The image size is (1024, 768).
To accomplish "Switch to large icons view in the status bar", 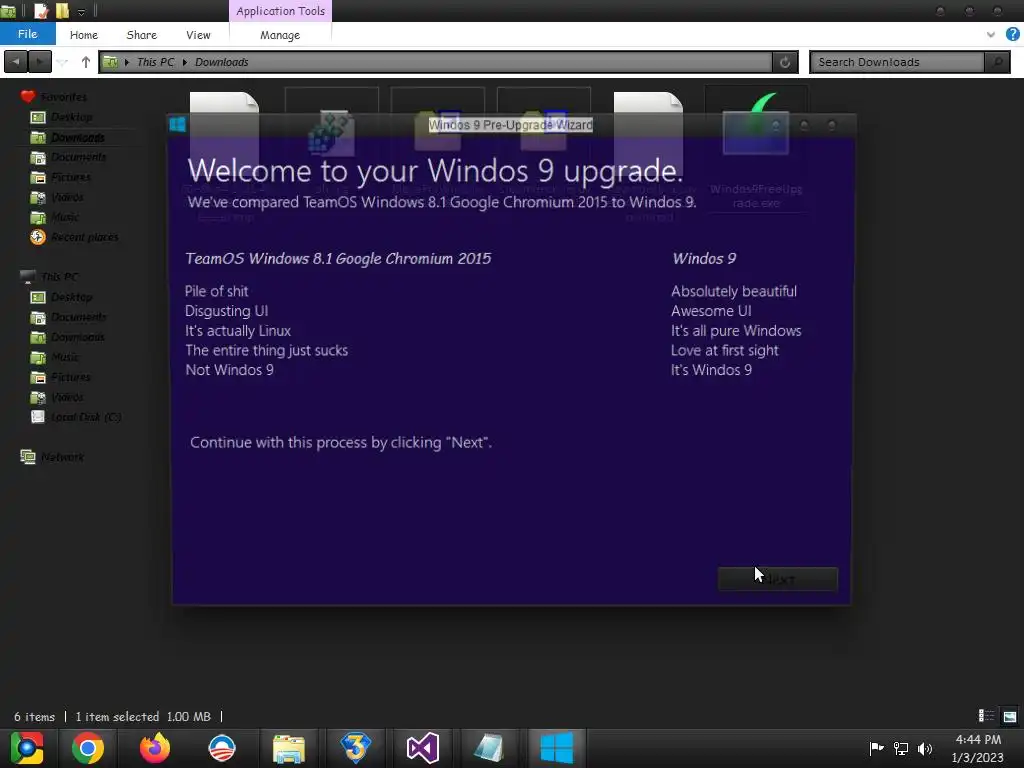I will pyautogui.click(x=1010, y=716).
